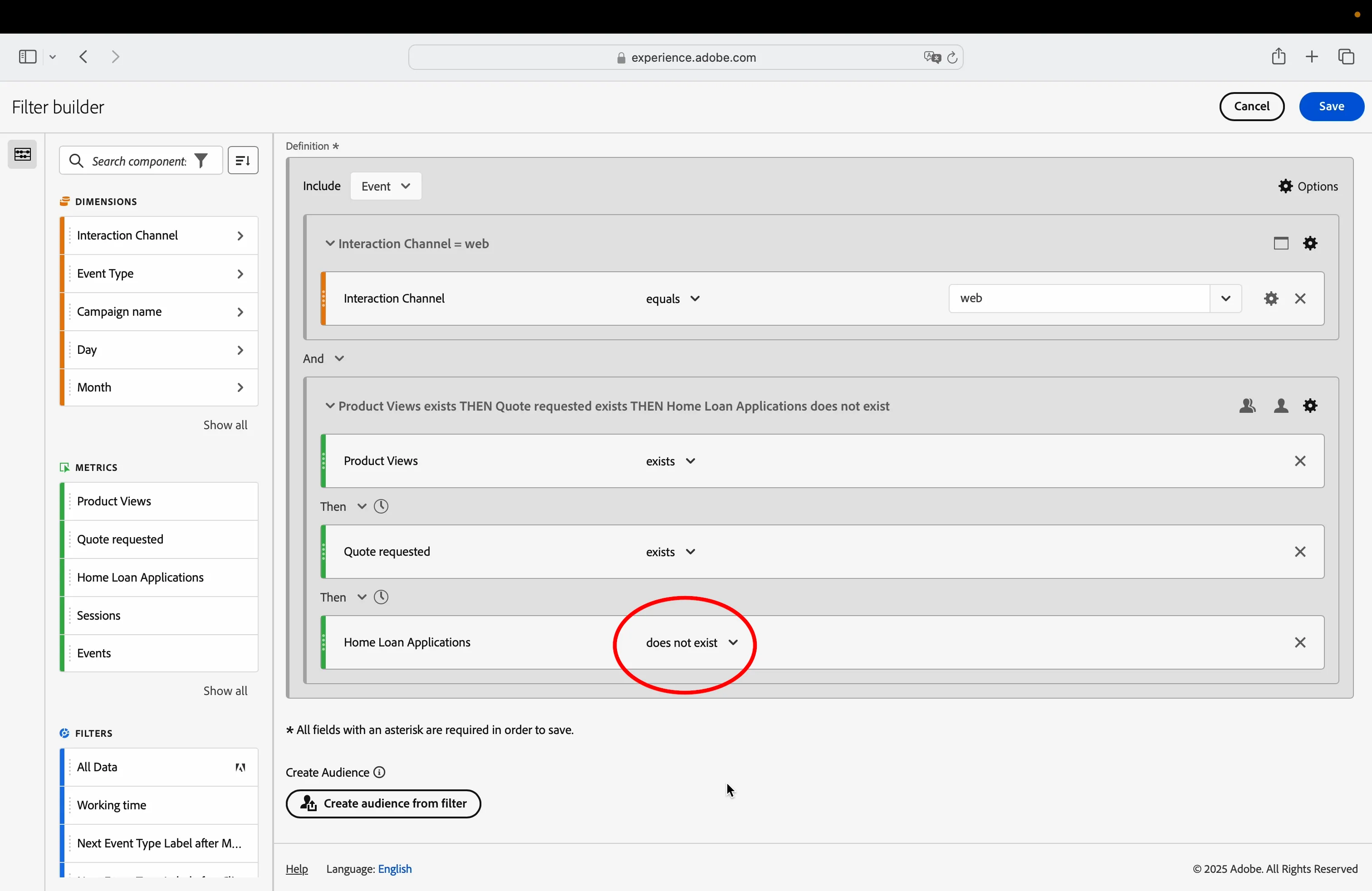Open the web value dropdown arrow

click(1225, 299)
